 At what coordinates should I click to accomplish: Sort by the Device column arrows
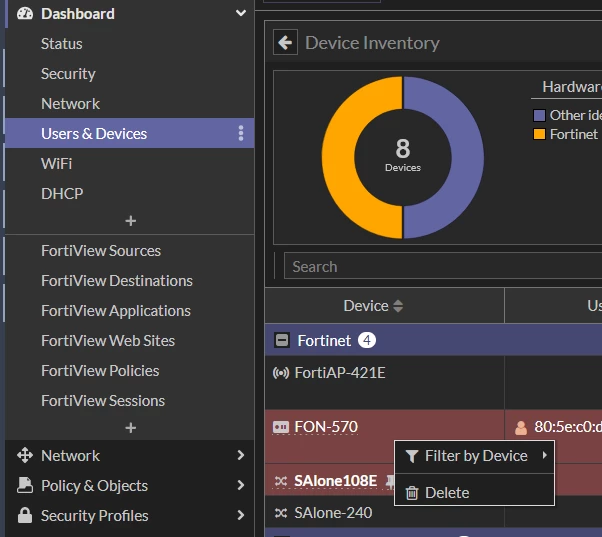(x=398, y=306)
